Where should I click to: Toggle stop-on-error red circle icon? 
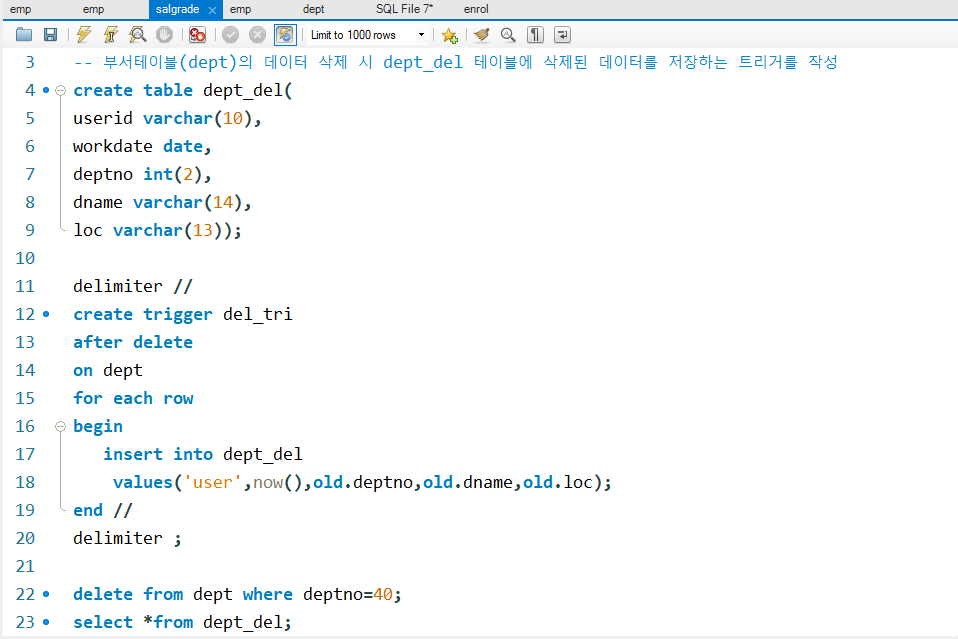tap(197, 35)
